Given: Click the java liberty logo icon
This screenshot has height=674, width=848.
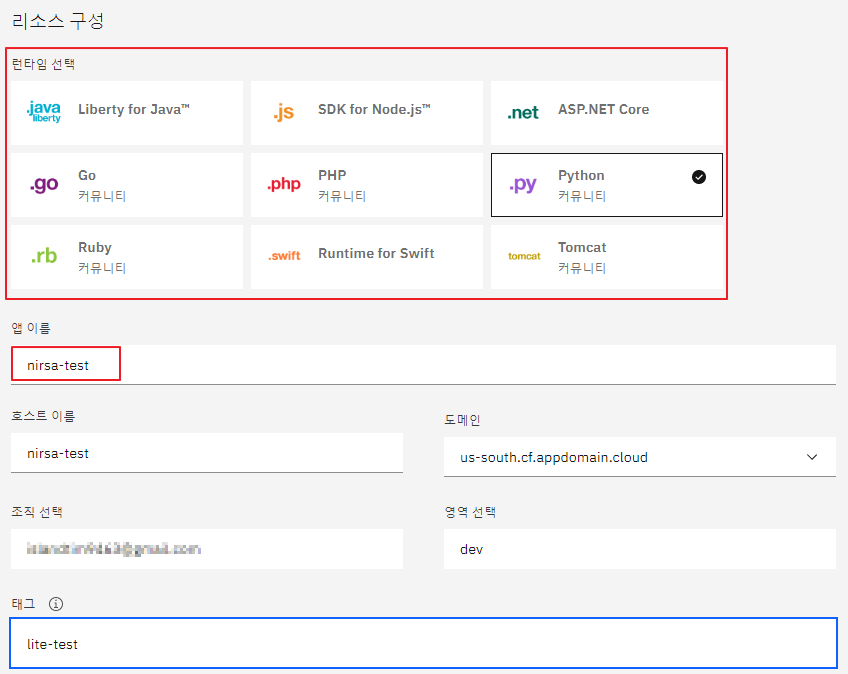Looking at the screenshot, I should pyautogui.click(x=44, y=112).
